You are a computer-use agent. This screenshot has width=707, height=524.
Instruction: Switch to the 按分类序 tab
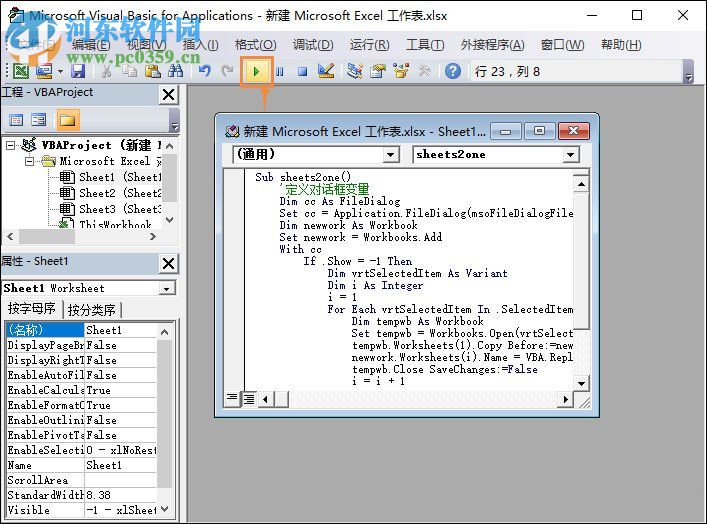click(92, 310)
